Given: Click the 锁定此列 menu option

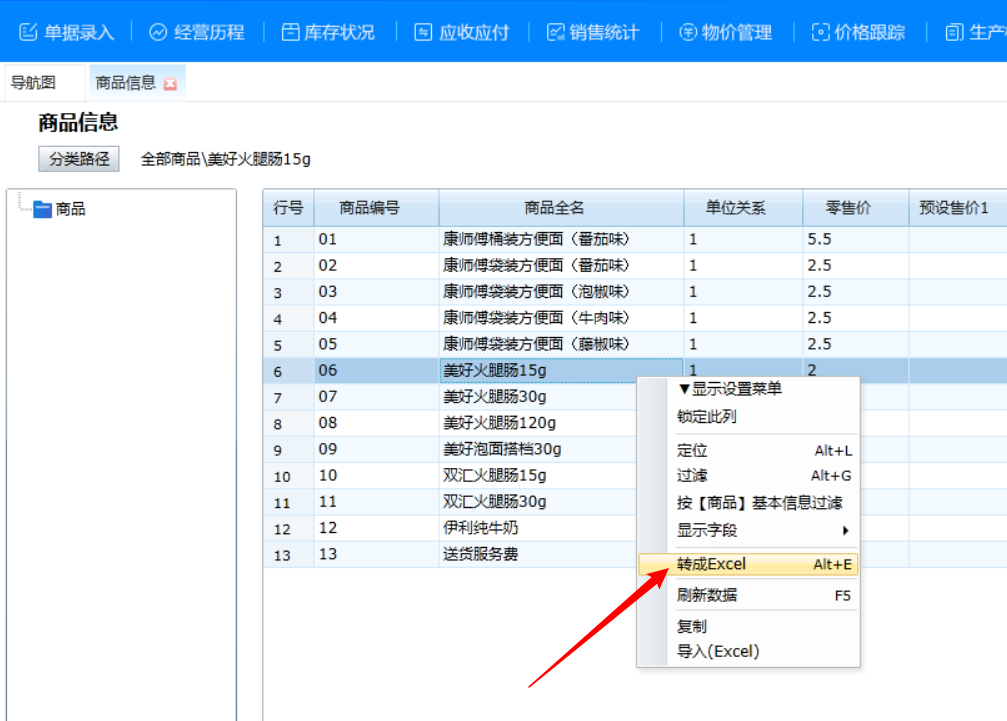Looking at the screenshot, I should click(x=706, y=417).
